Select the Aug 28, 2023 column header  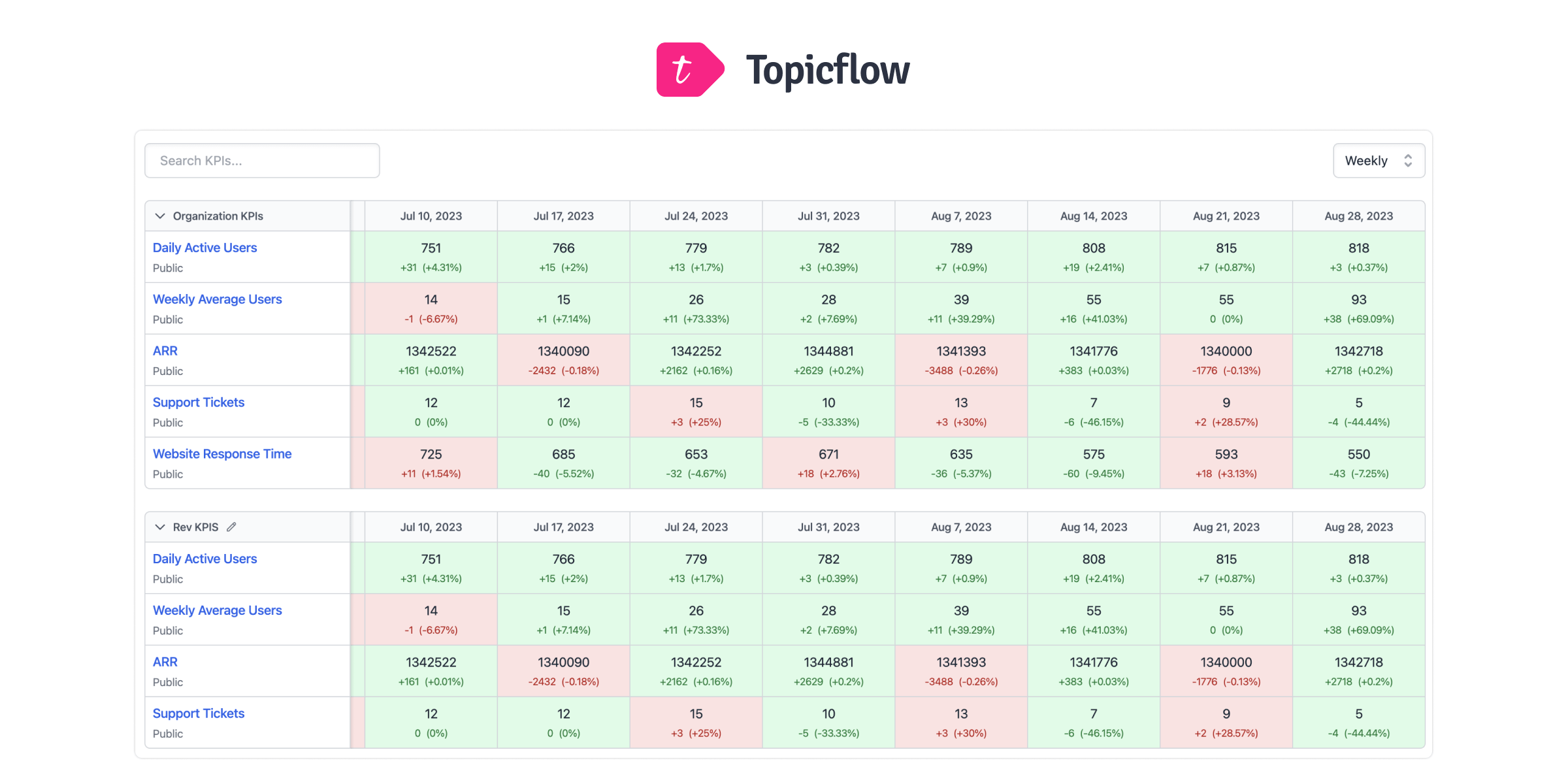[x=1358, y=216]
